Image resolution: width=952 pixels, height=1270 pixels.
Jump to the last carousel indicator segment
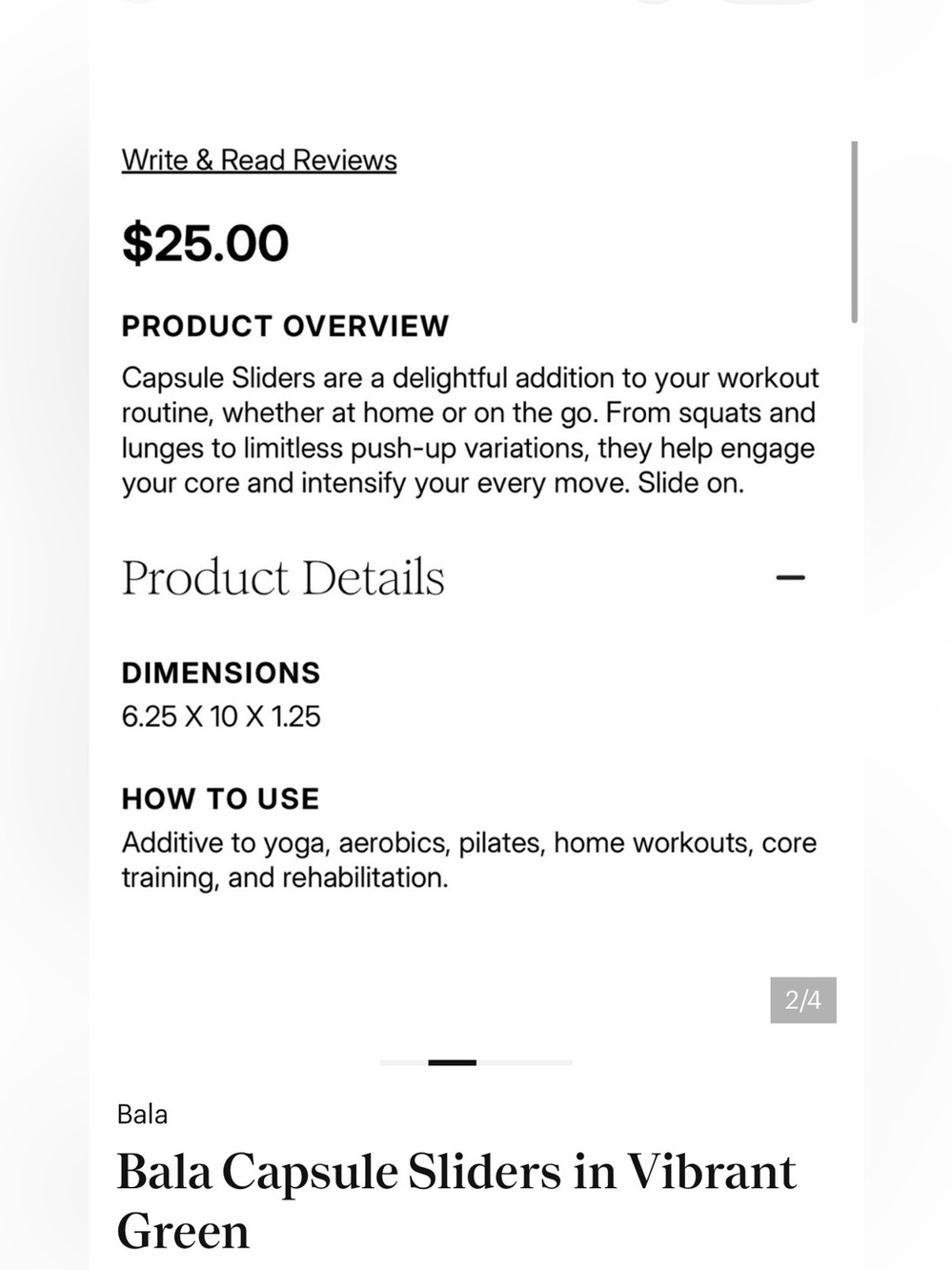coord(549,1062)
